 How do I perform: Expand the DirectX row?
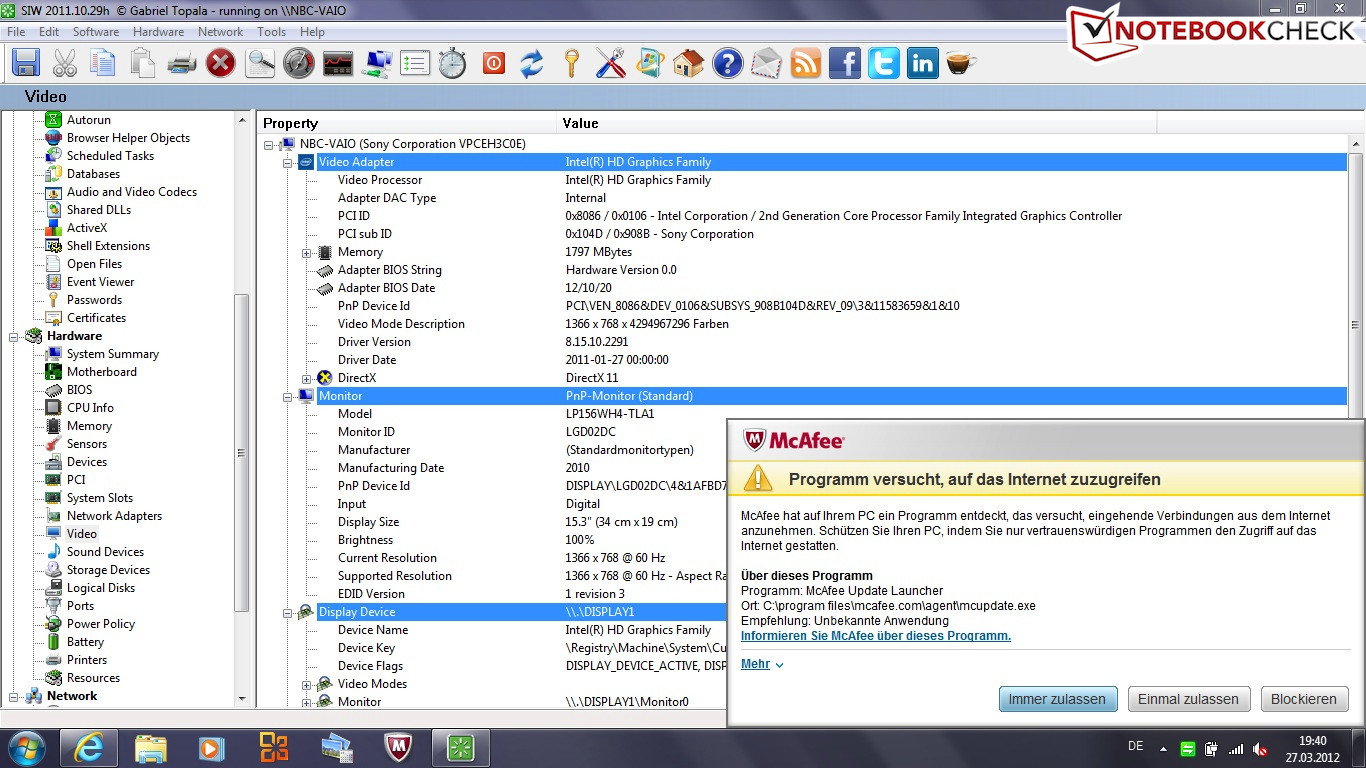[307, 378]
